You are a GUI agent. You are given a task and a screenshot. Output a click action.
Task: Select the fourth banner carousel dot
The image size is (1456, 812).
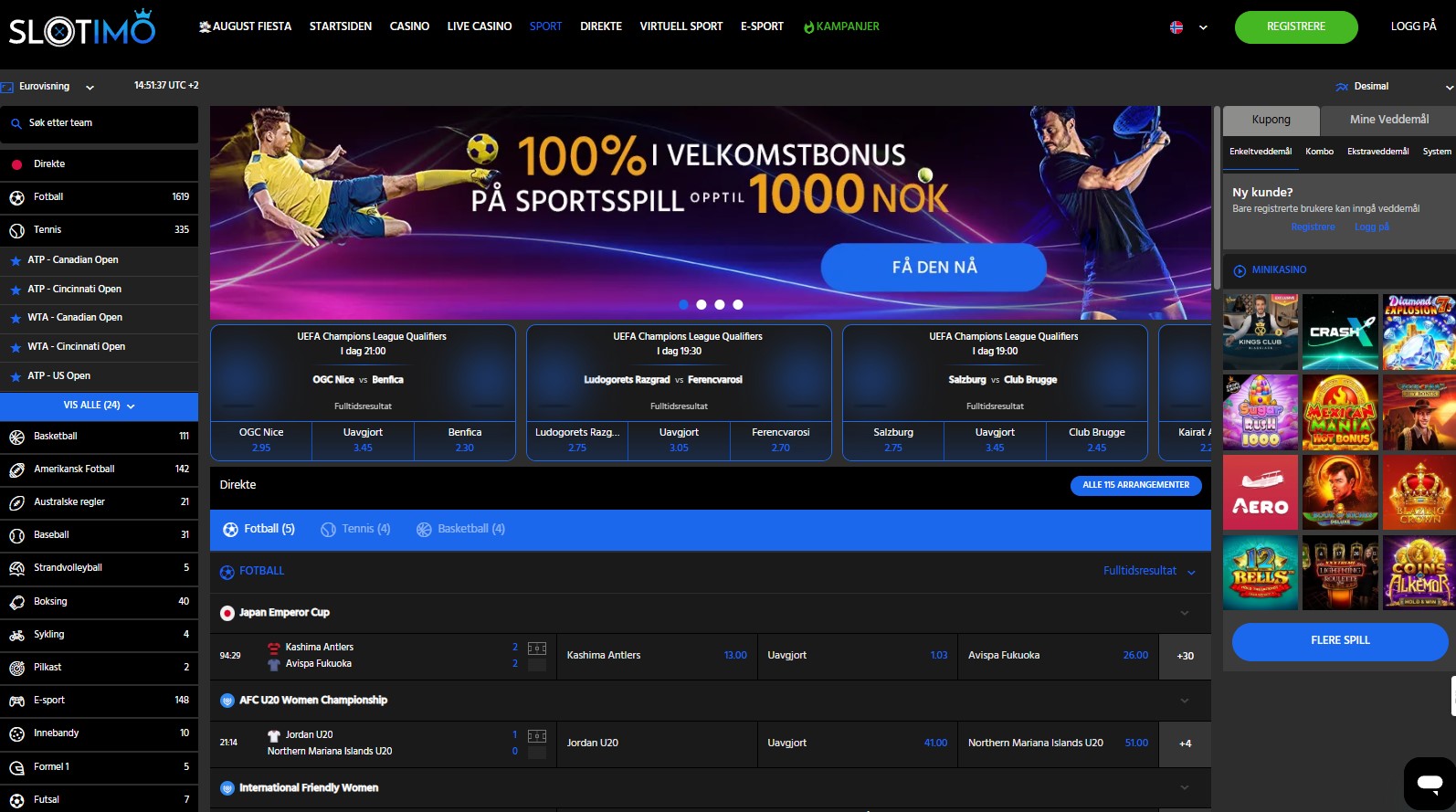[x=738, y=305]
